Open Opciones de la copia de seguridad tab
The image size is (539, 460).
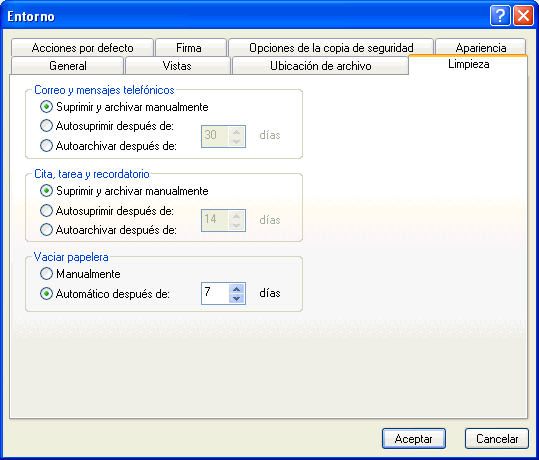coord(331,47)
